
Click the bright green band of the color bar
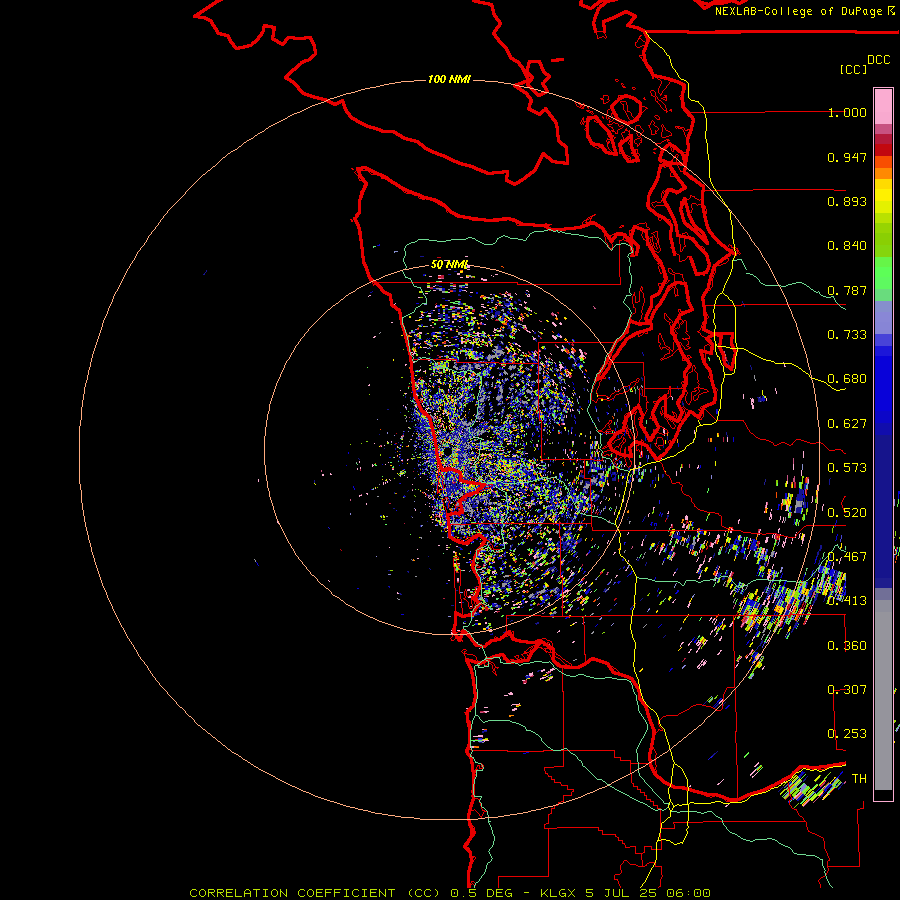(x=883, y=273)
